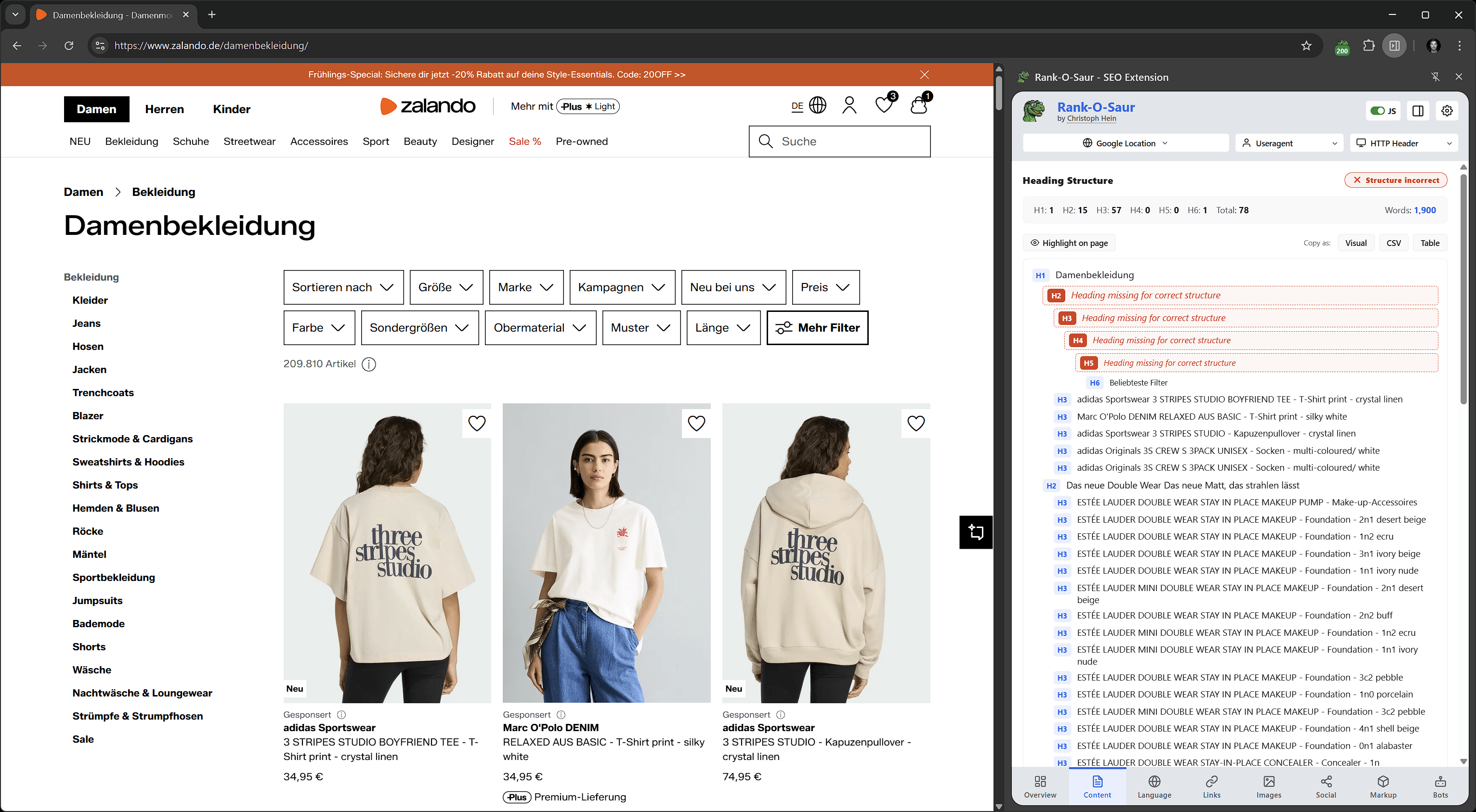Click the panel layout icon in Rank-O-Saur

click(x=1418, y=111)
